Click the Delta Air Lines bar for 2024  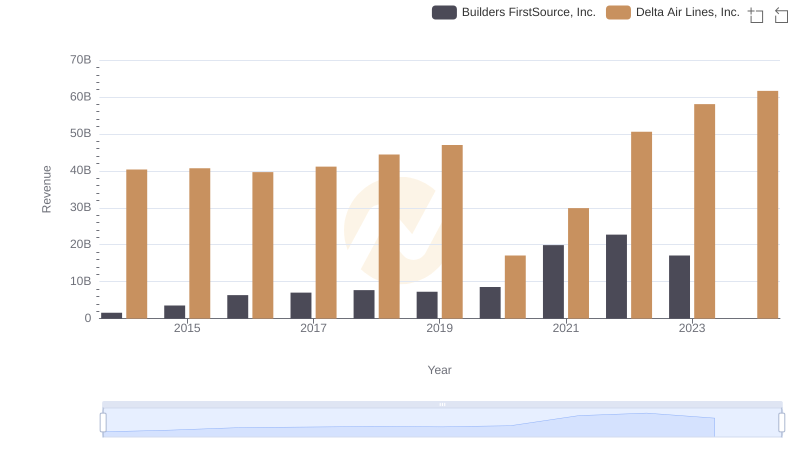click(x=767, y=204)
